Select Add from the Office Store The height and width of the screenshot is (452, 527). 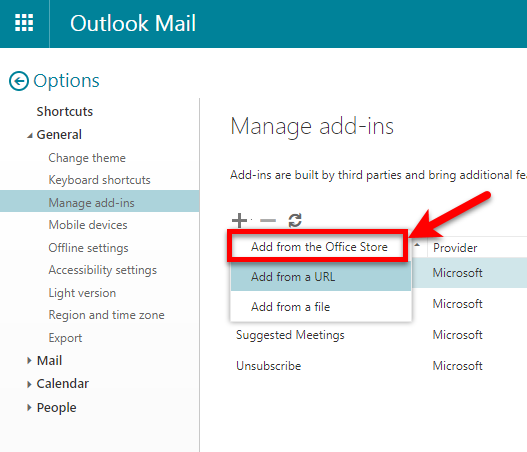click(x=319, y=247)
